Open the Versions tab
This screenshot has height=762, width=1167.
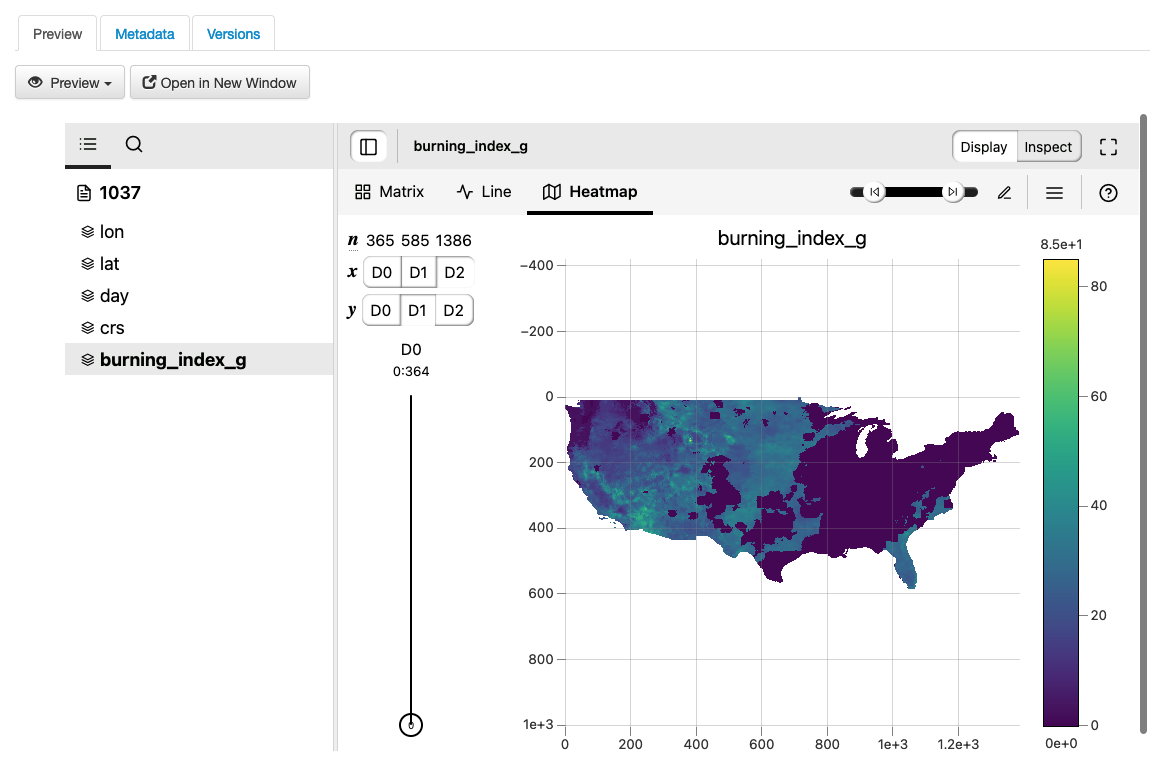(x=233, y=34)
